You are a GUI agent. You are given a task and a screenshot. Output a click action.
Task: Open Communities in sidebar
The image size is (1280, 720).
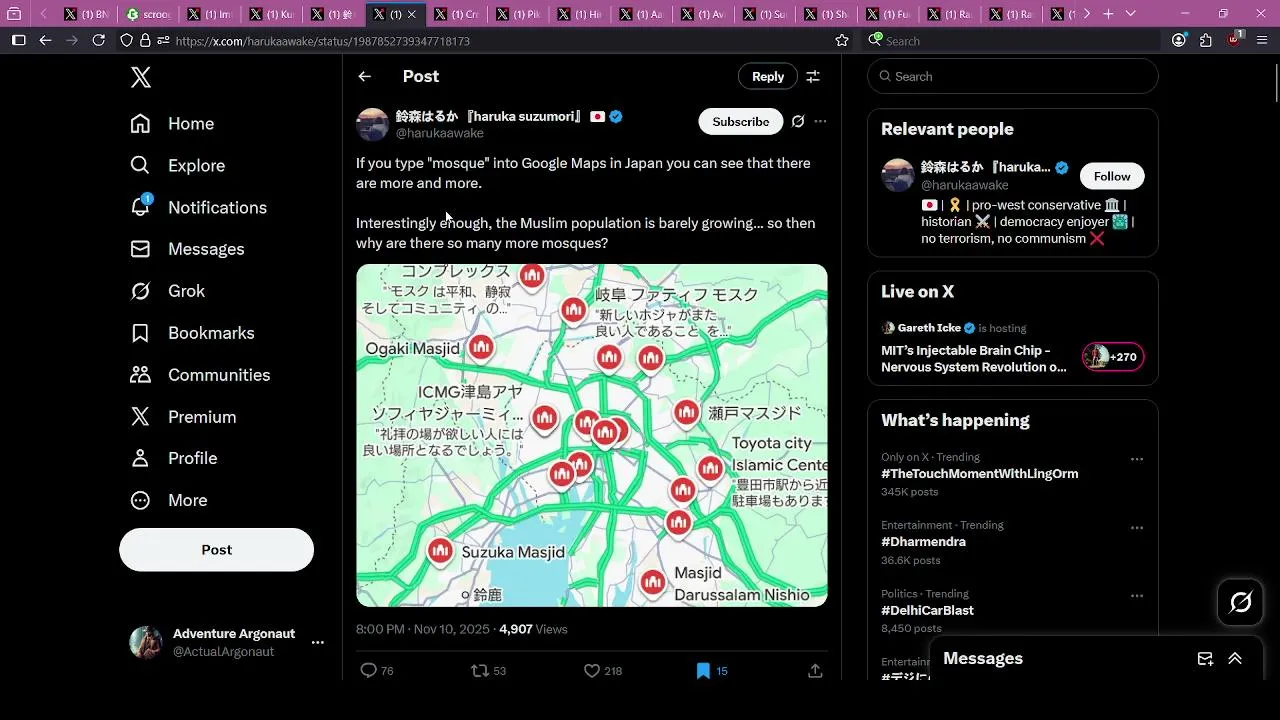[200, 375]
